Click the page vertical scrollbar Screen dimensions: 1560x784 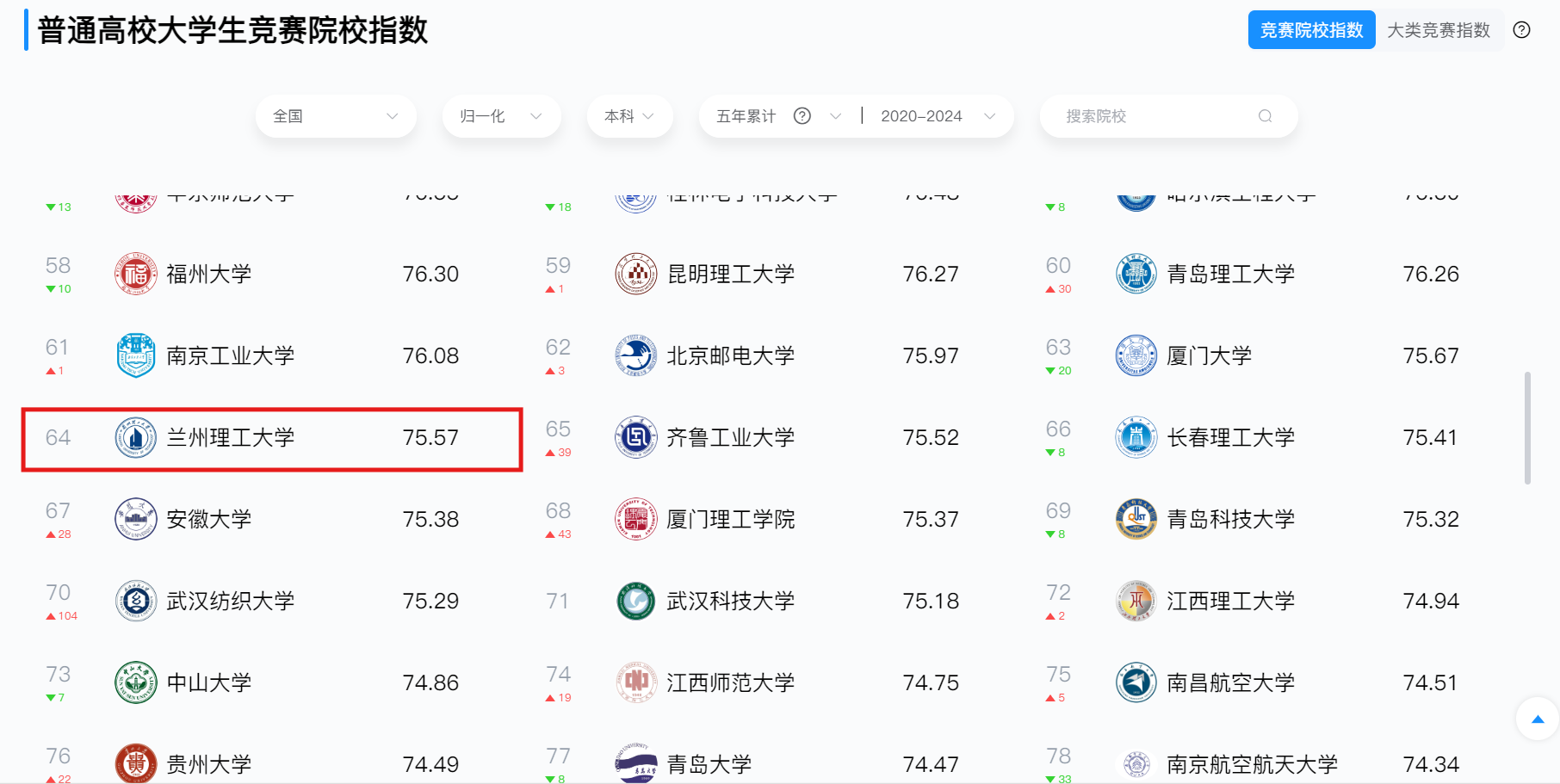(1527, 428)
